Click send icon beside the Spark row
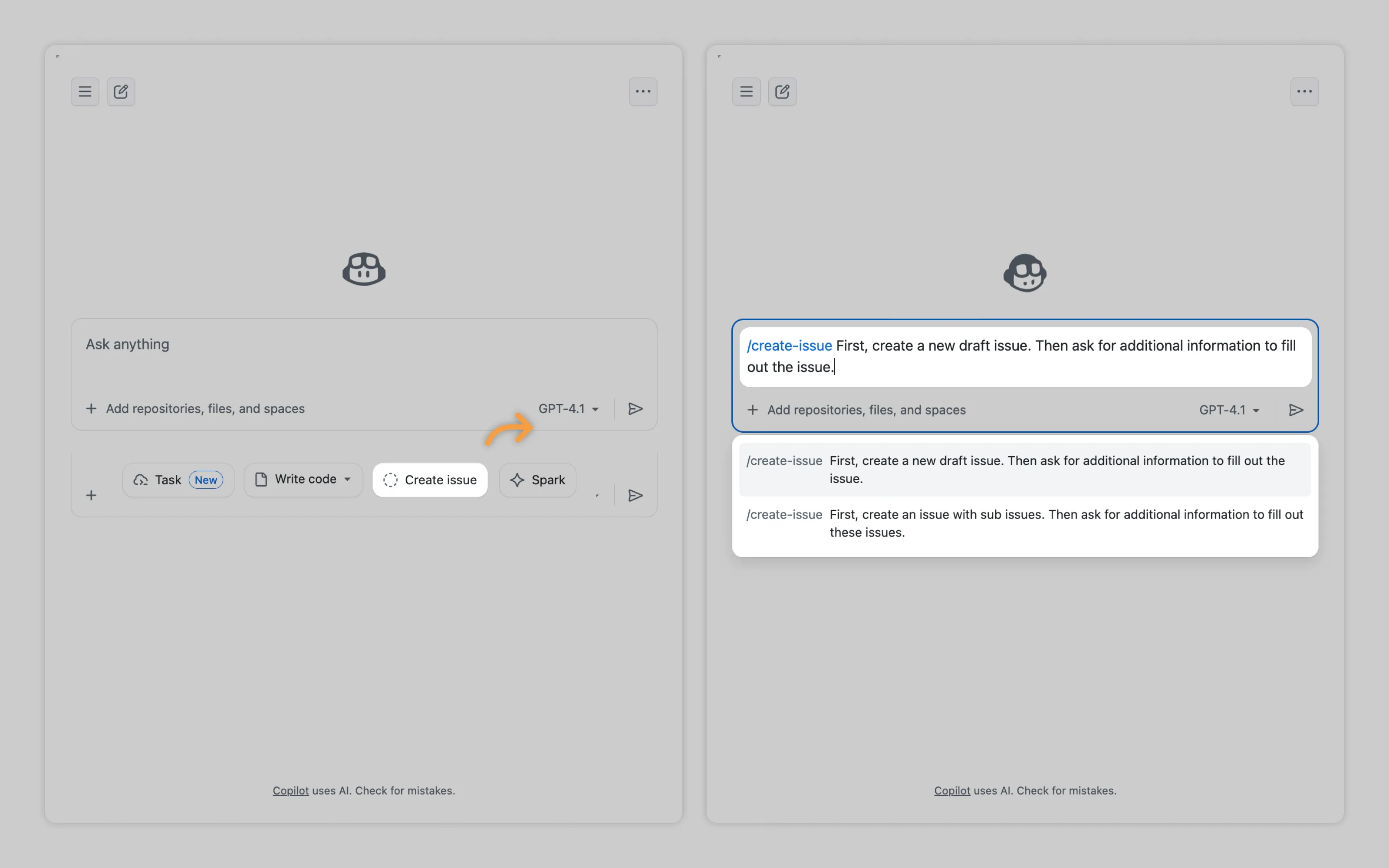Image resolution: width=1389 pixels, height=868 pixels. (635, 496)
